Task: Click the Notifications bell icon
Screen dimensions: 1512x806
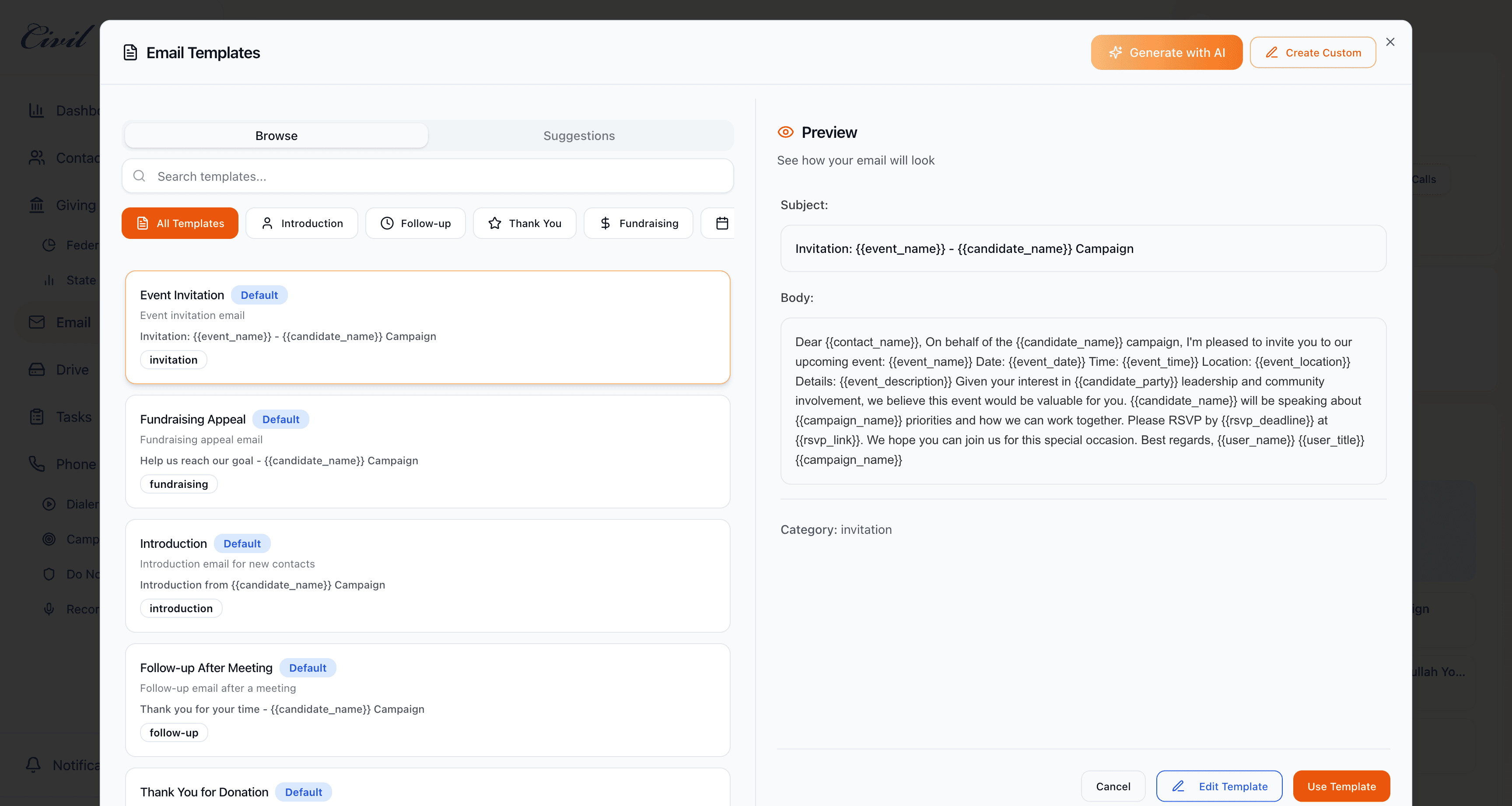Action: click(33, 764)
